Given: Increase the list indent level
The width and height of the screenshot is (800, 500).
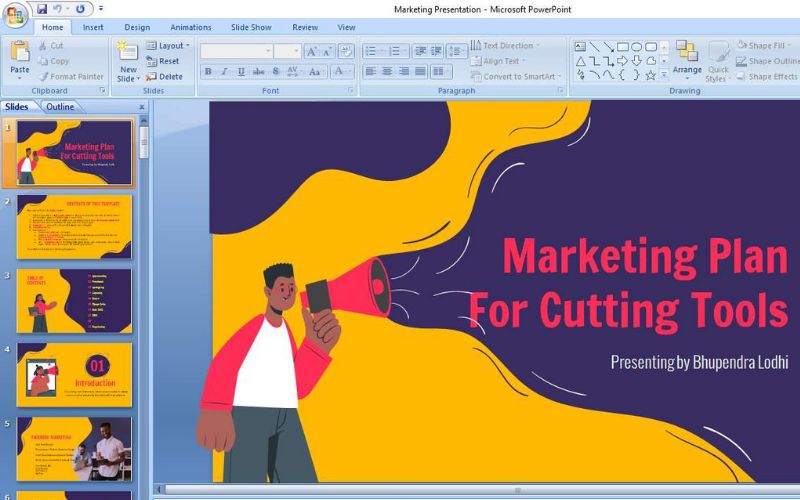Looking at the screenshot, I should point(436,51).
